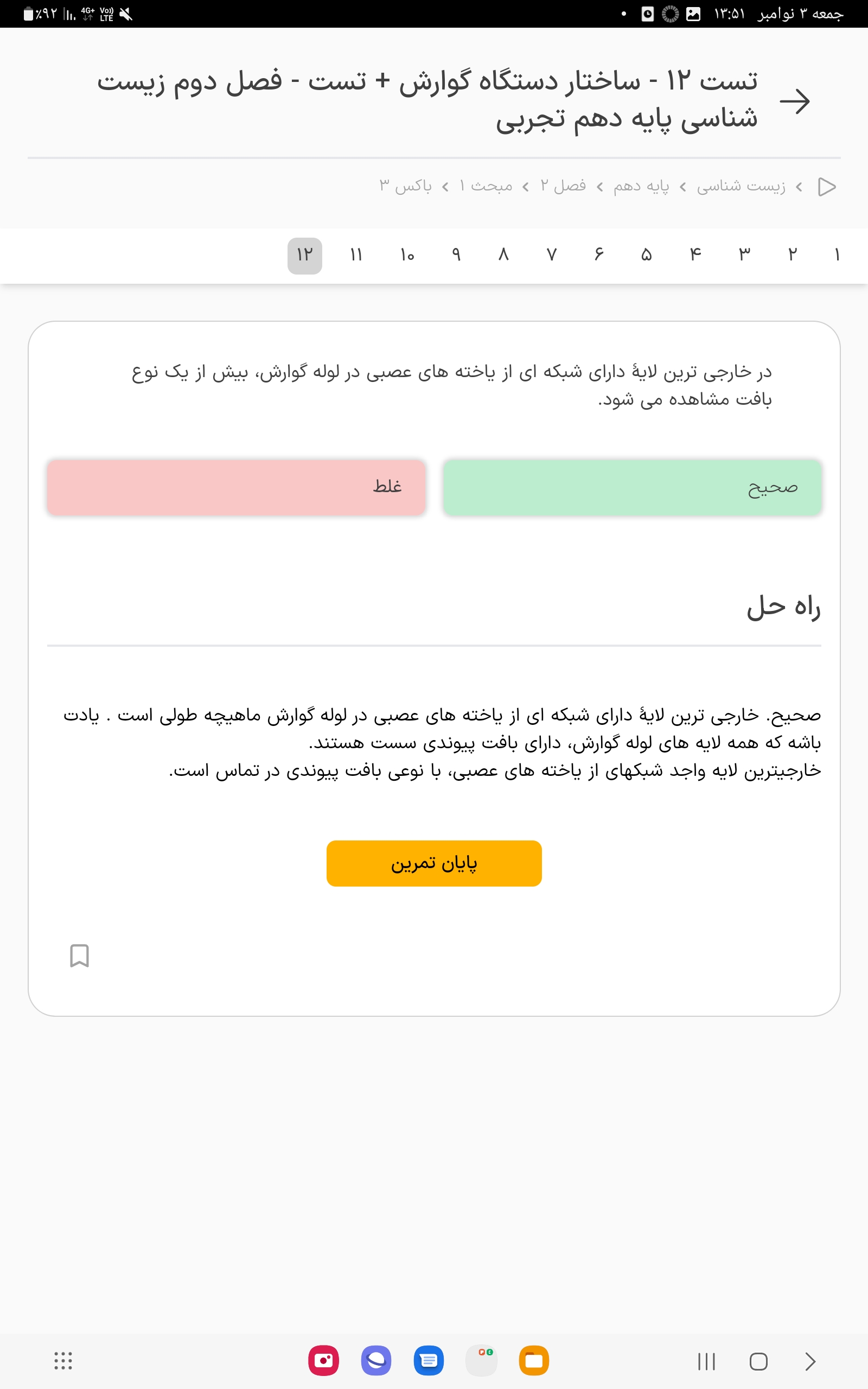Switch to question ۶ tab
Viewport: 868px width, 1389px height.
pos(599,255)
